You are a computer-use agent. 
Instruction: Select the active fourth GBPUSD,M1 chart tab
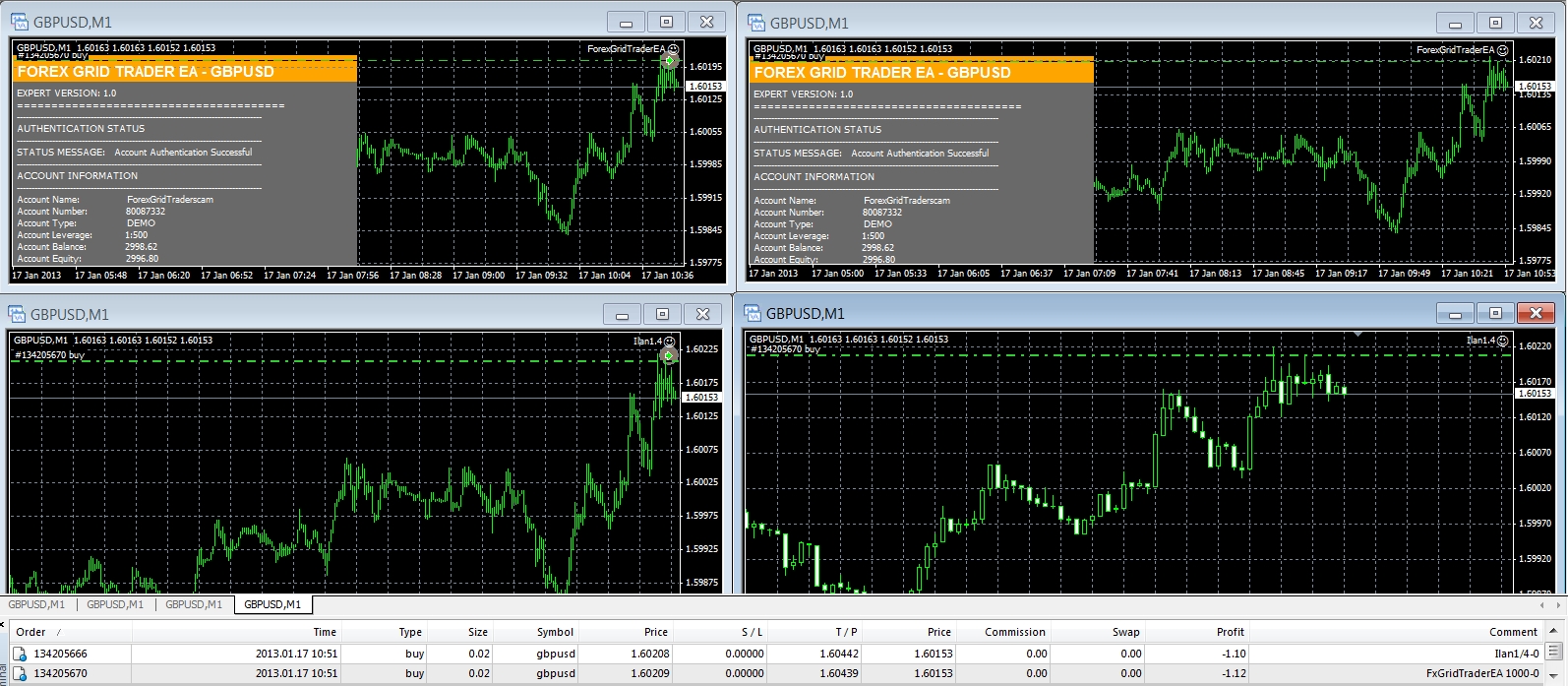coord(272,604)
